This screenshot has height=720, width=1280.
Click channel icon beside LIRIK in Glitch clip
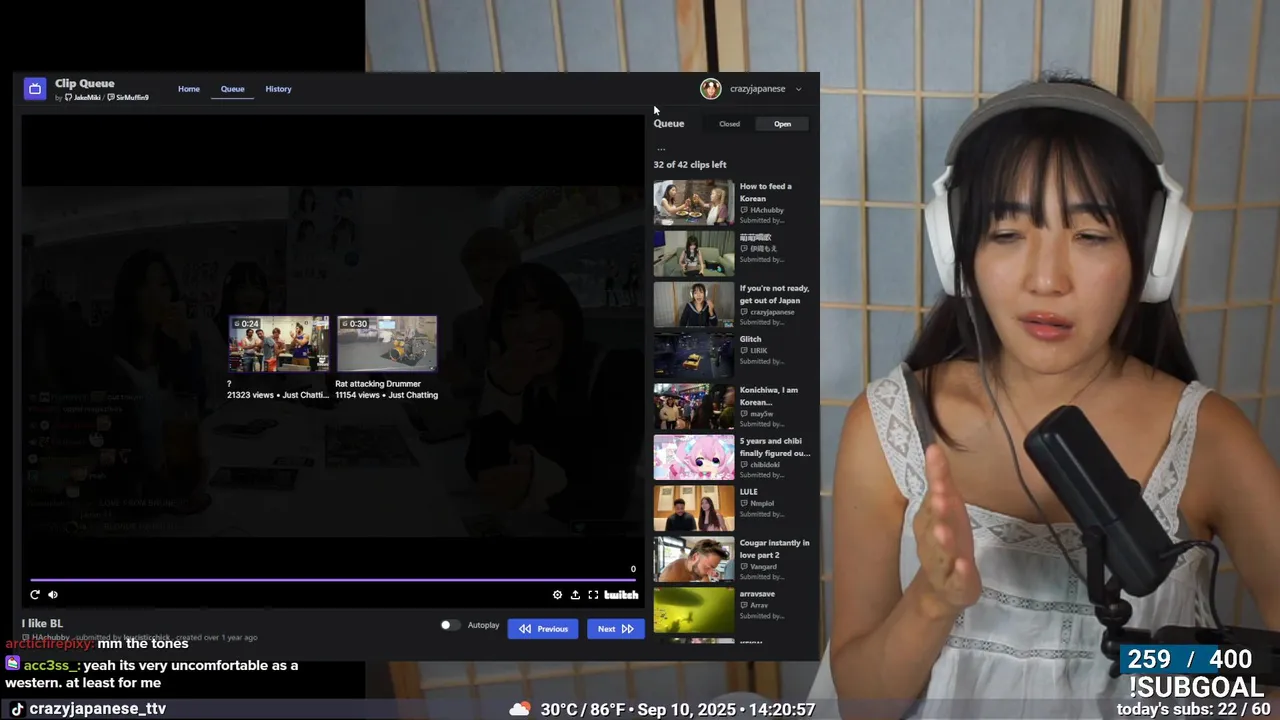744,350
